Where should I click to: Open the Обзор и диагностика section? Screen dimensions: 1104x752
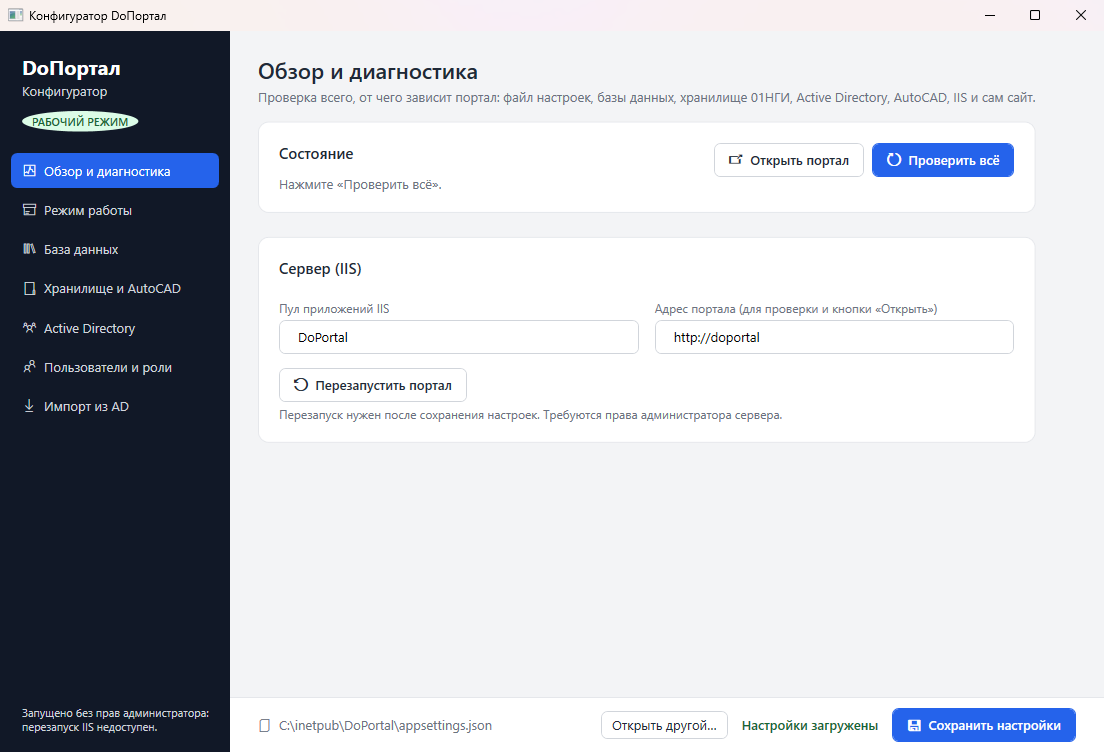[x=115, y=171]
